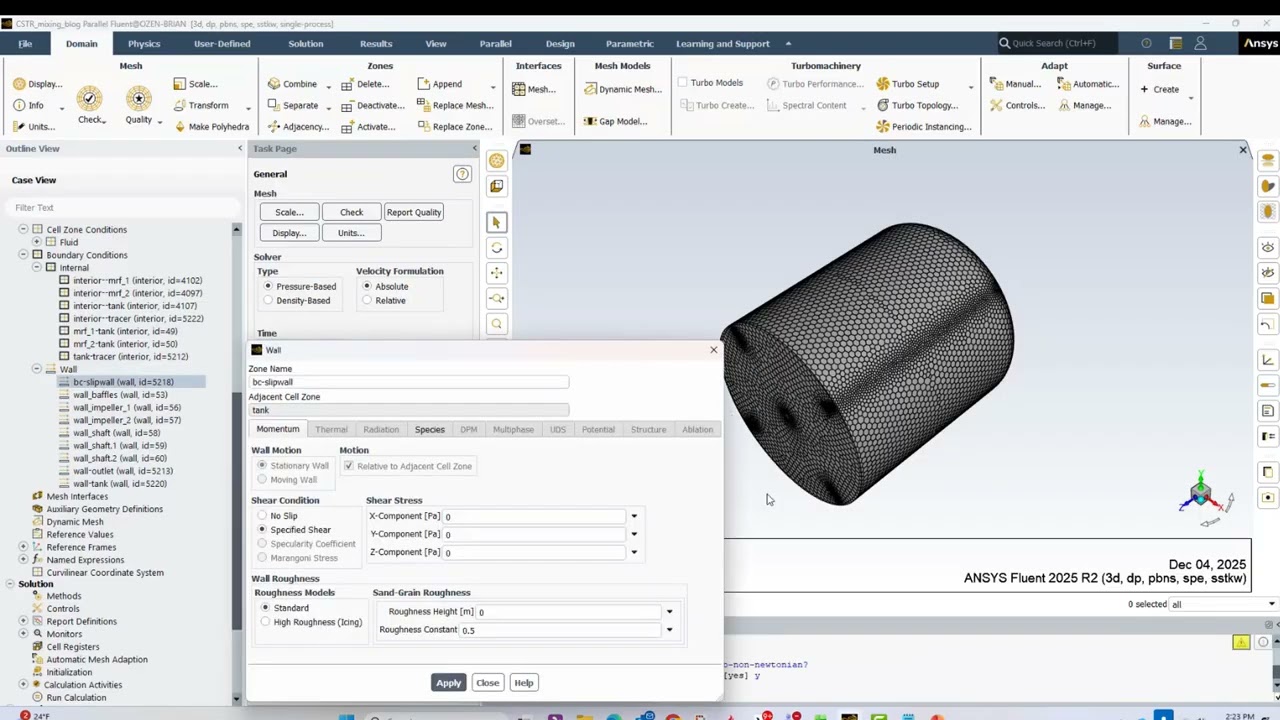Collapse the Boundary Conditions tree node

pyautogui.click(x=23, y=255)
